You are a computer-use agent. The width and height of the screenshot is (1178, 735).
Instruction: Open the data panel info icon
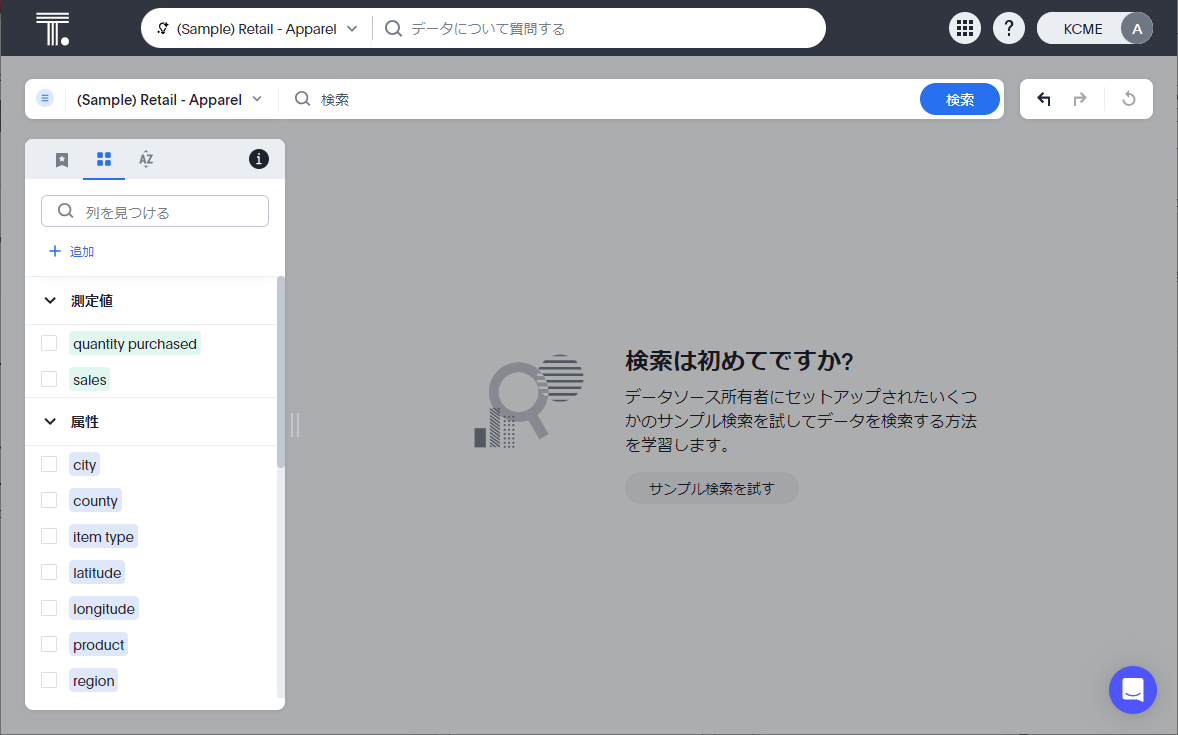tap(258, 159)
